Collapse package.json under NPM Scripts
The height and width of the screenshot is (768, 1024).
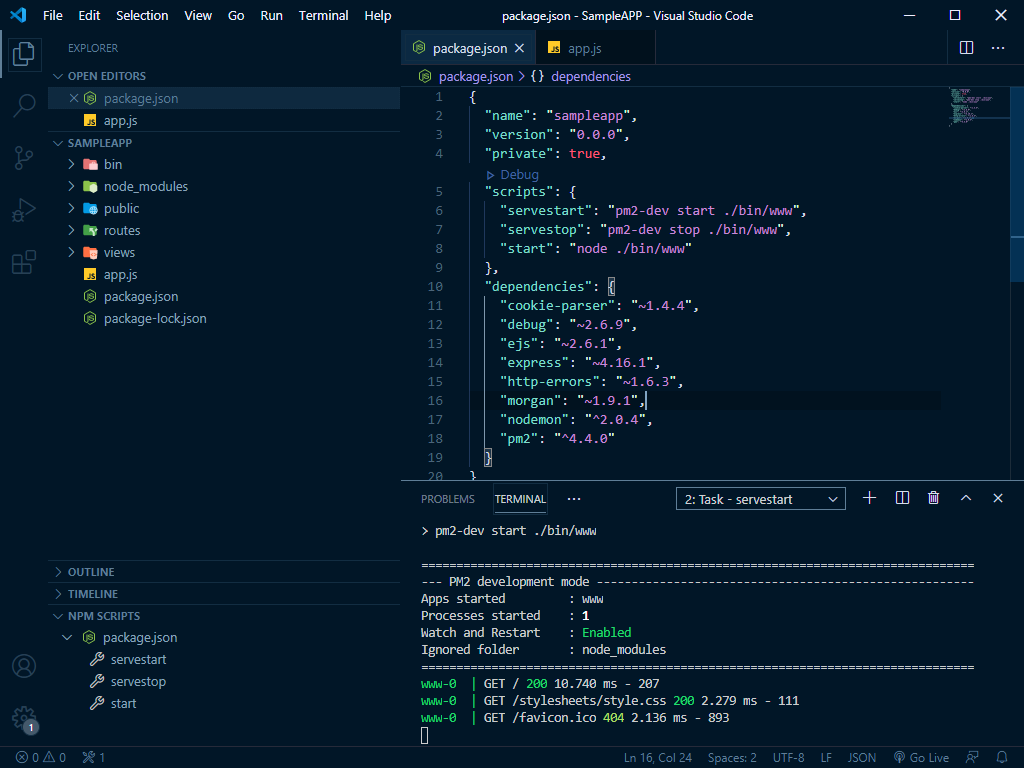pos(67,637)
